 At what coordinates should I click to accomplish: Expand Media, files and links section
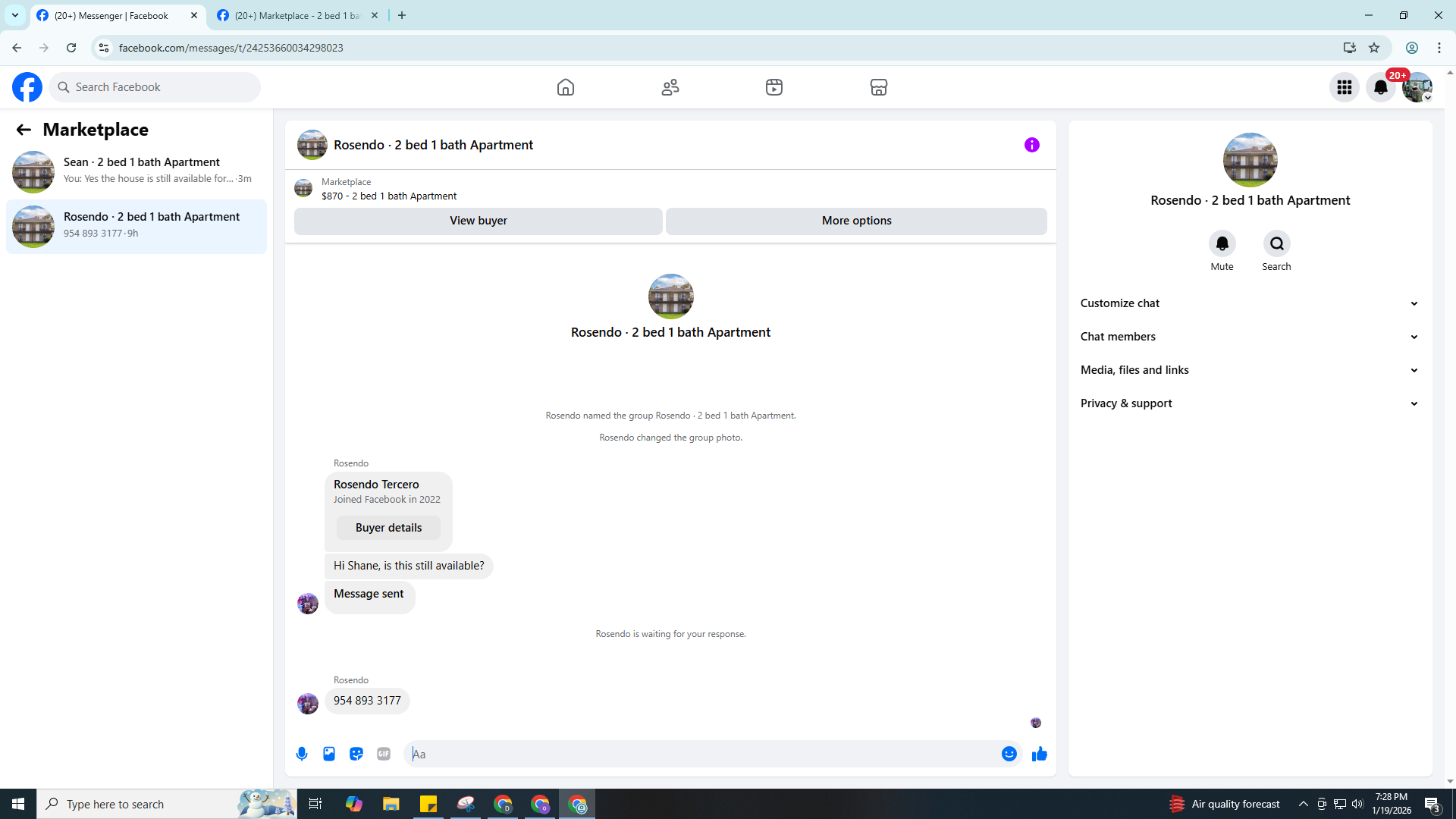(1249, 370)
